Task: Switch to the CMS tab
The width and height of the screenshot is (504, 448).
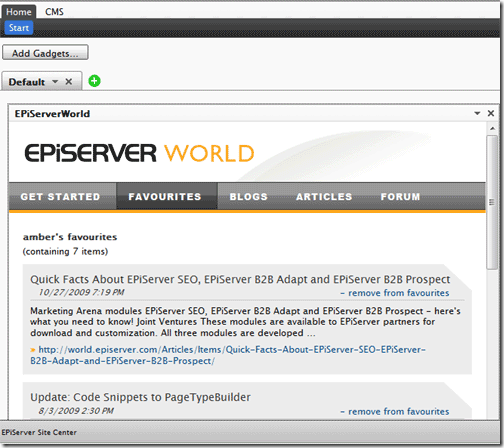Action: 54,12
